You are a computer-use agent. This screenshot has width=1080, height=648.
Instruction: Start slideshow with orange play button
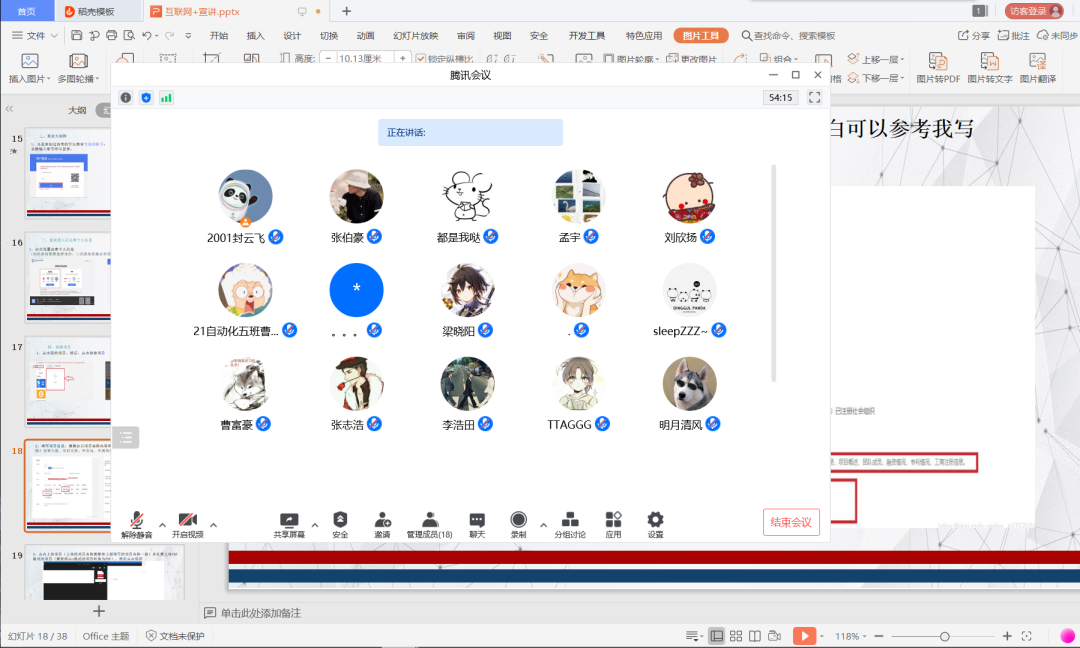pos(804,636)
